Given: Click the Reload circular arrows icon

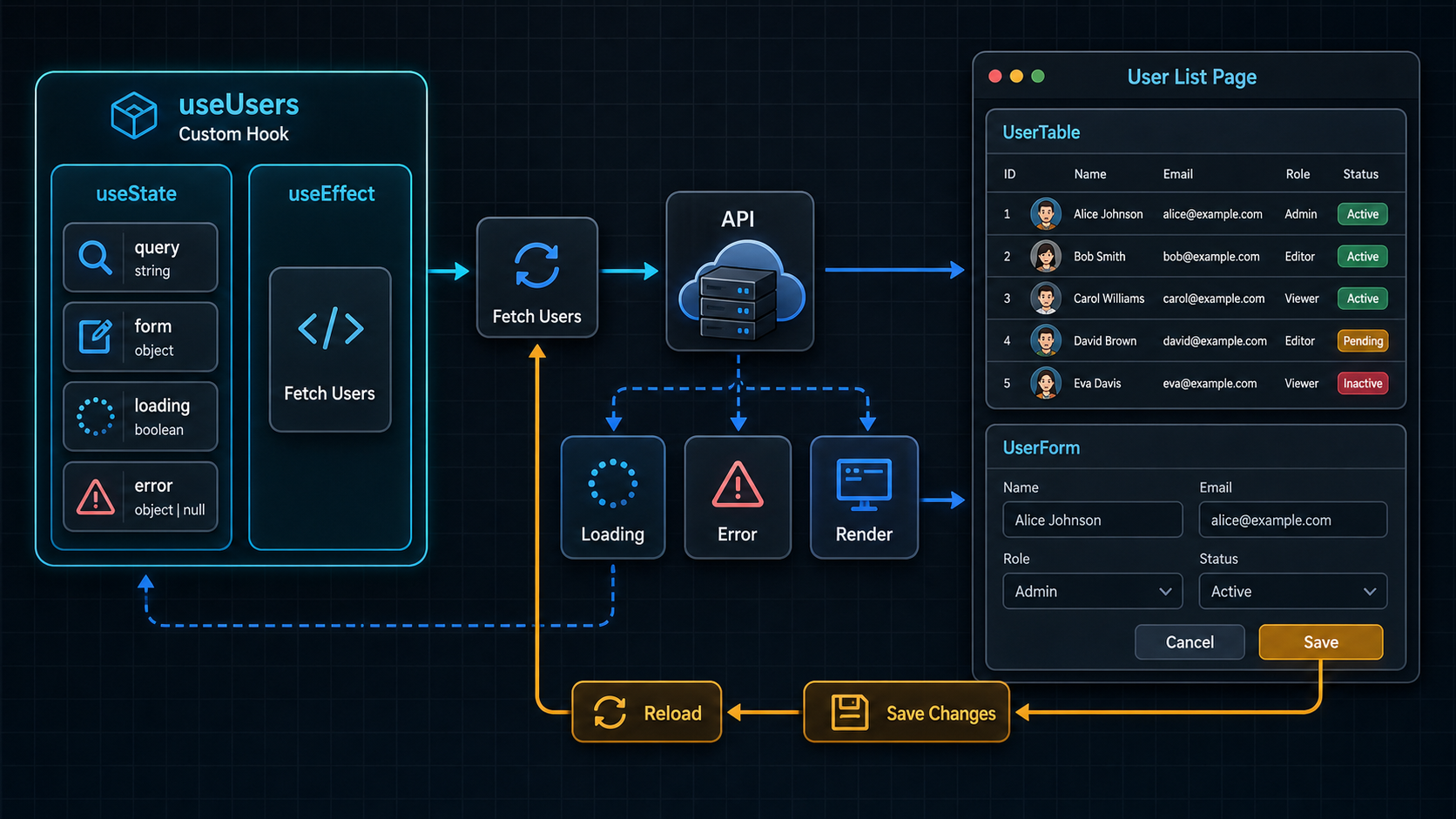Looking at the screenshot, I should click(610, 712).
